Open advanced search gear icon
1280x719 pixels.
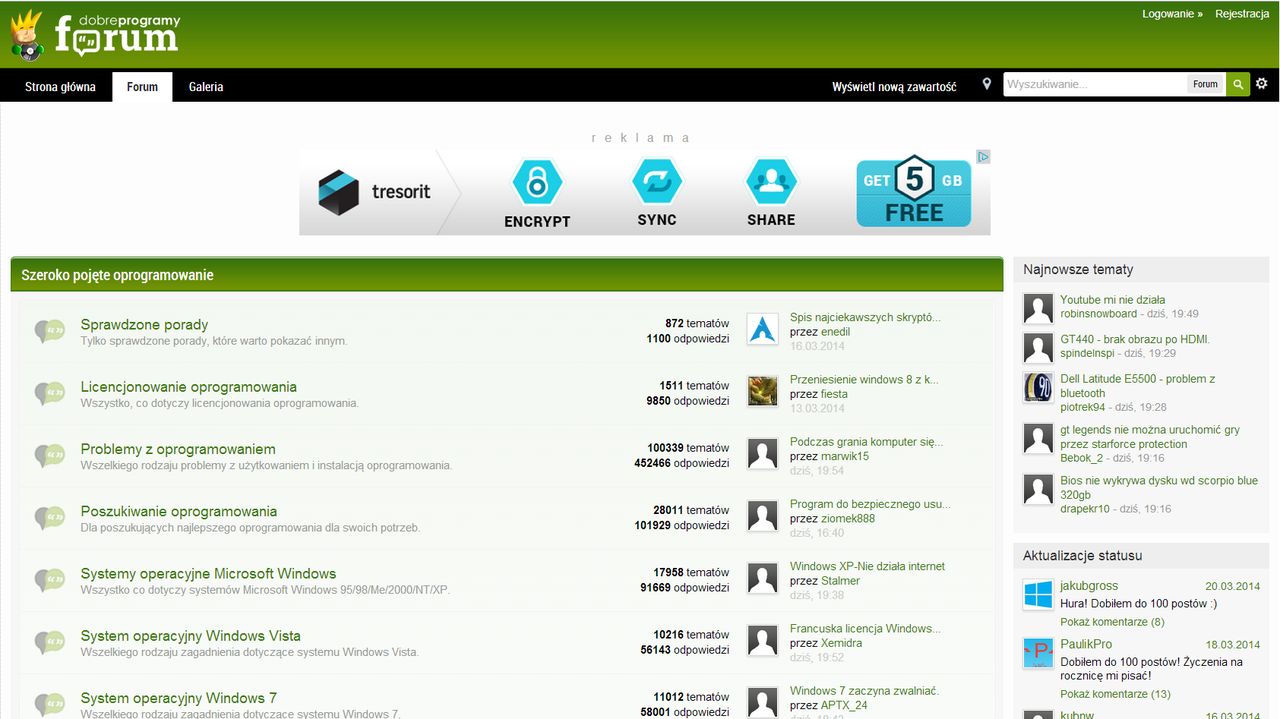(x=1262, y=84)
